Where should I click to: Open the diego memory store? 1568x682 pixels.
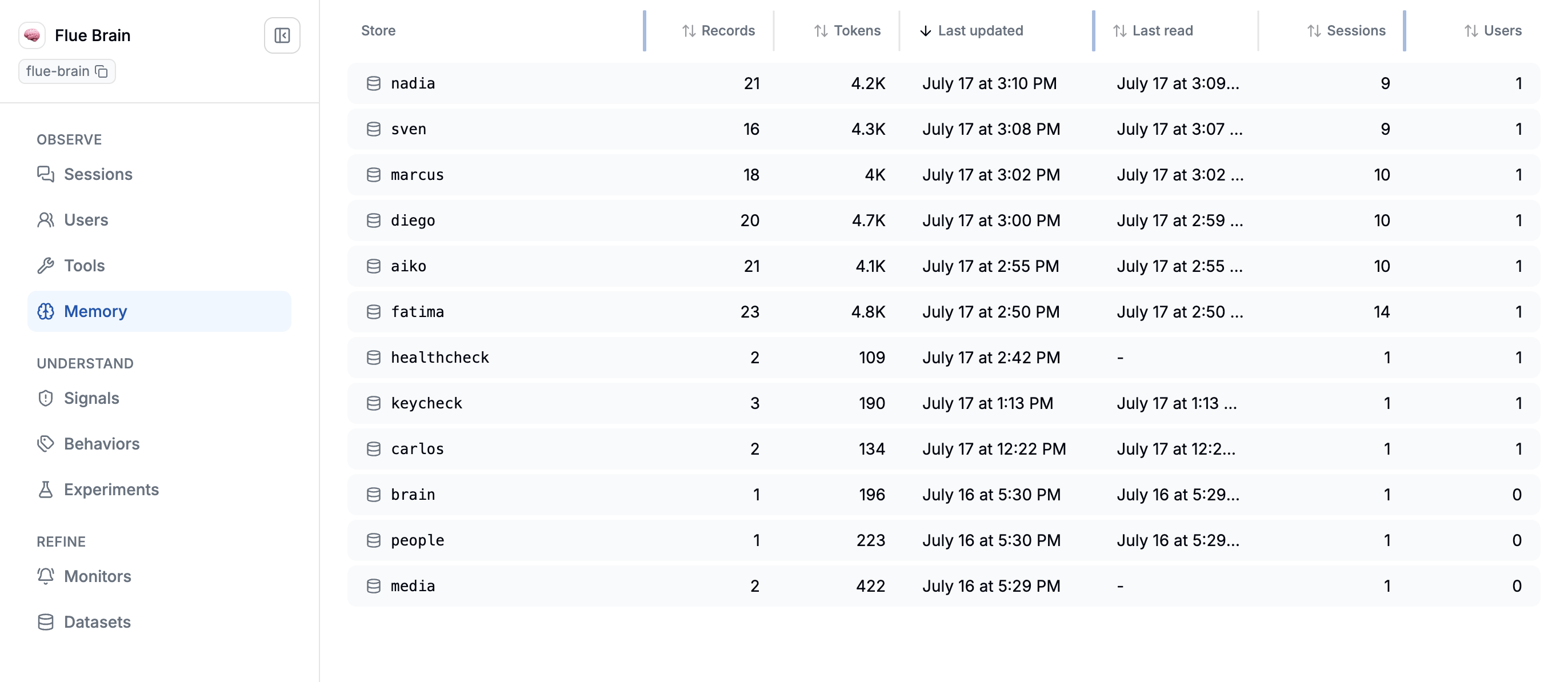[x=943, y=220]
